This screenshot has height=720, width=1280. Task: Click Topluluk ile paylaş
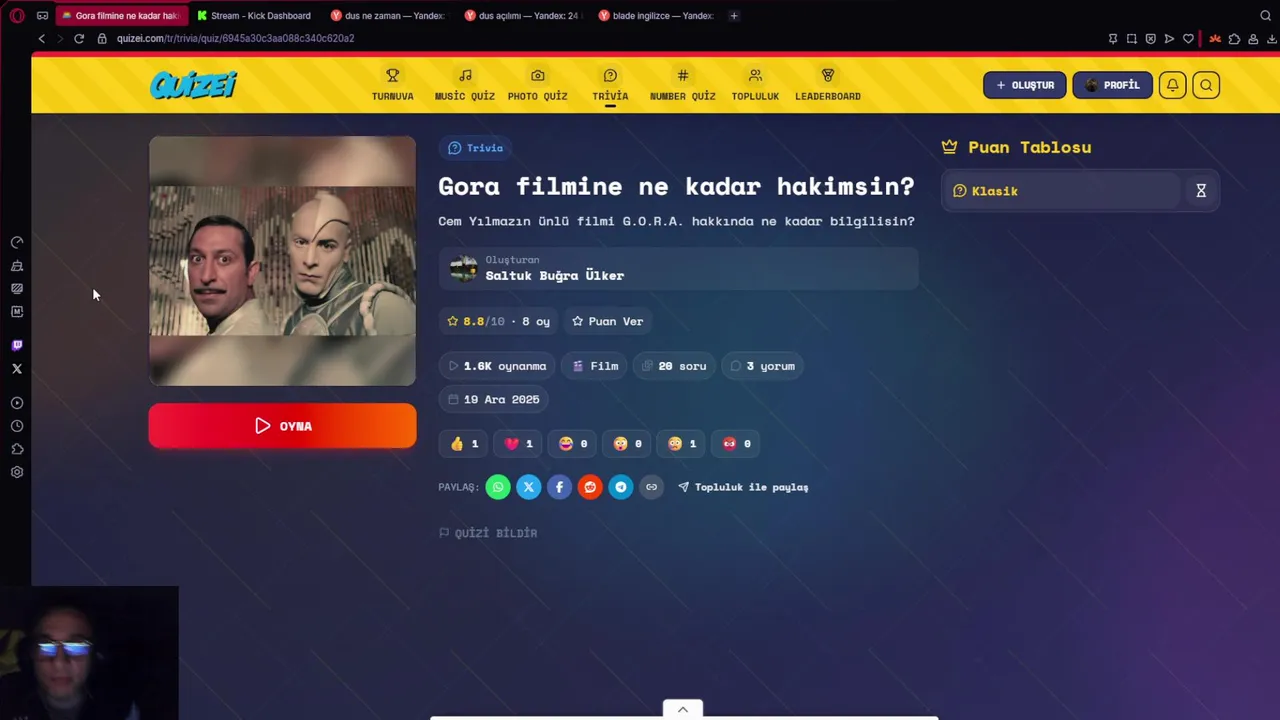[x=743, y=487]
